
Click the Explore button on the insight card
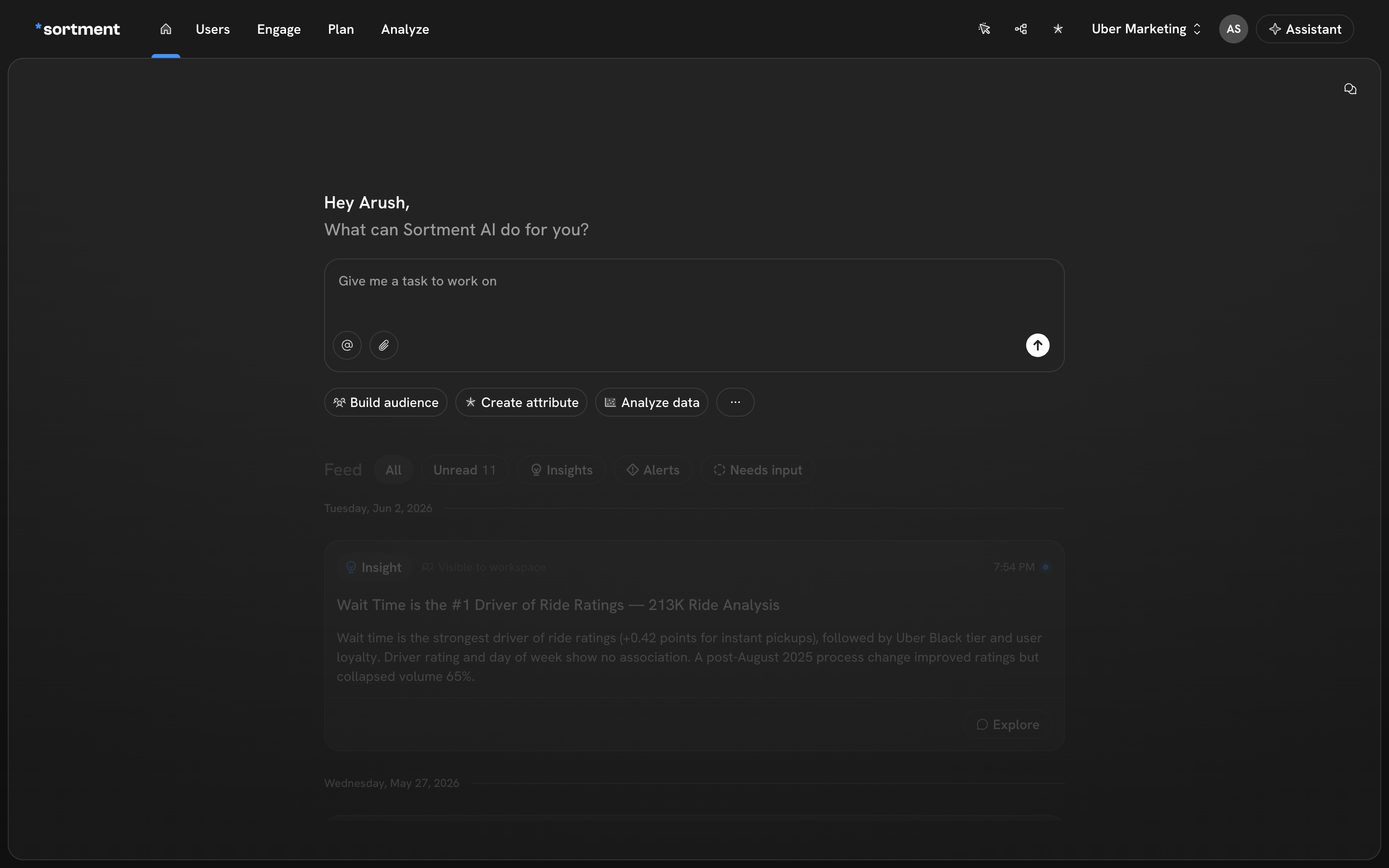click(x=1008, y=724)
